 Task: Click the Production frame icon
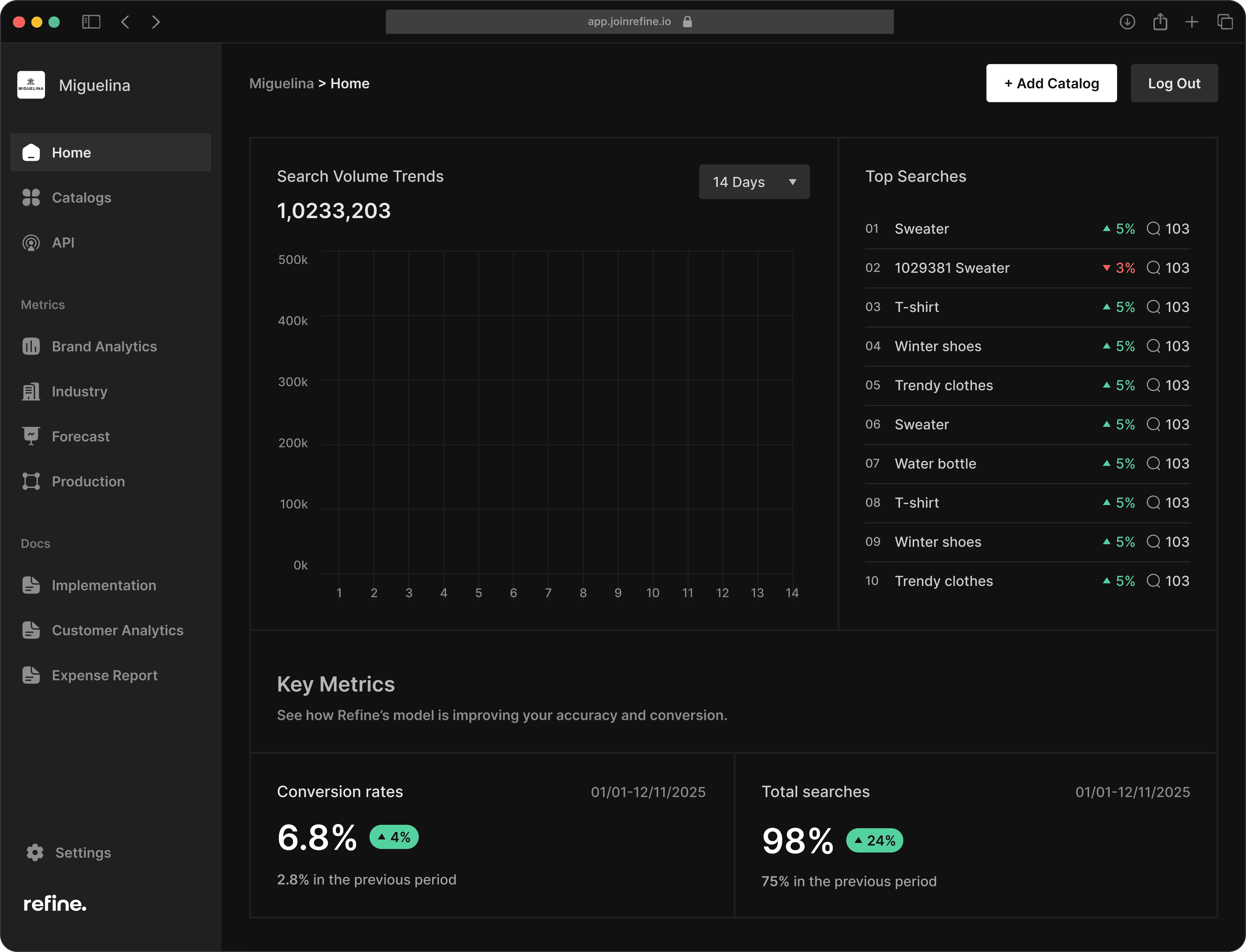(x=31, y=481)
